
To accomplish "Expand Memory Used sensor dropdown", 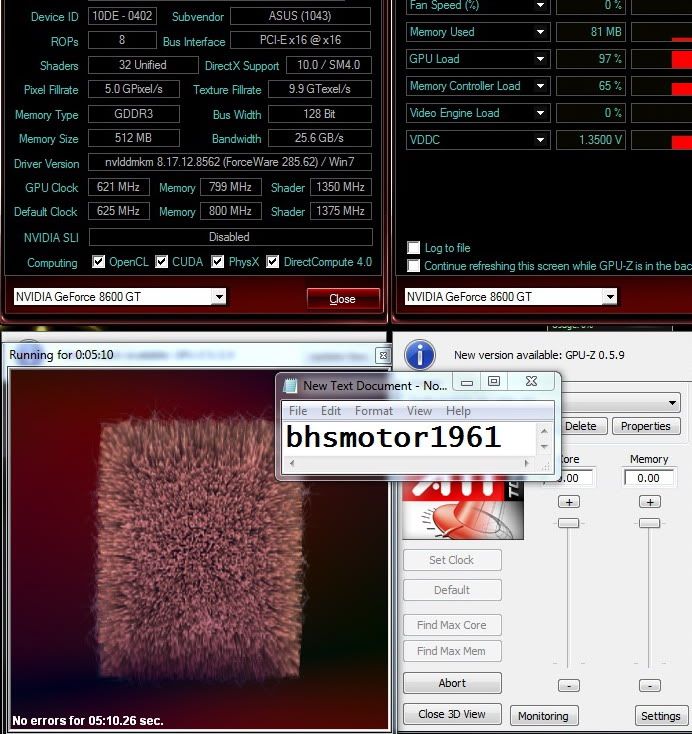I will tap(540, 32).
